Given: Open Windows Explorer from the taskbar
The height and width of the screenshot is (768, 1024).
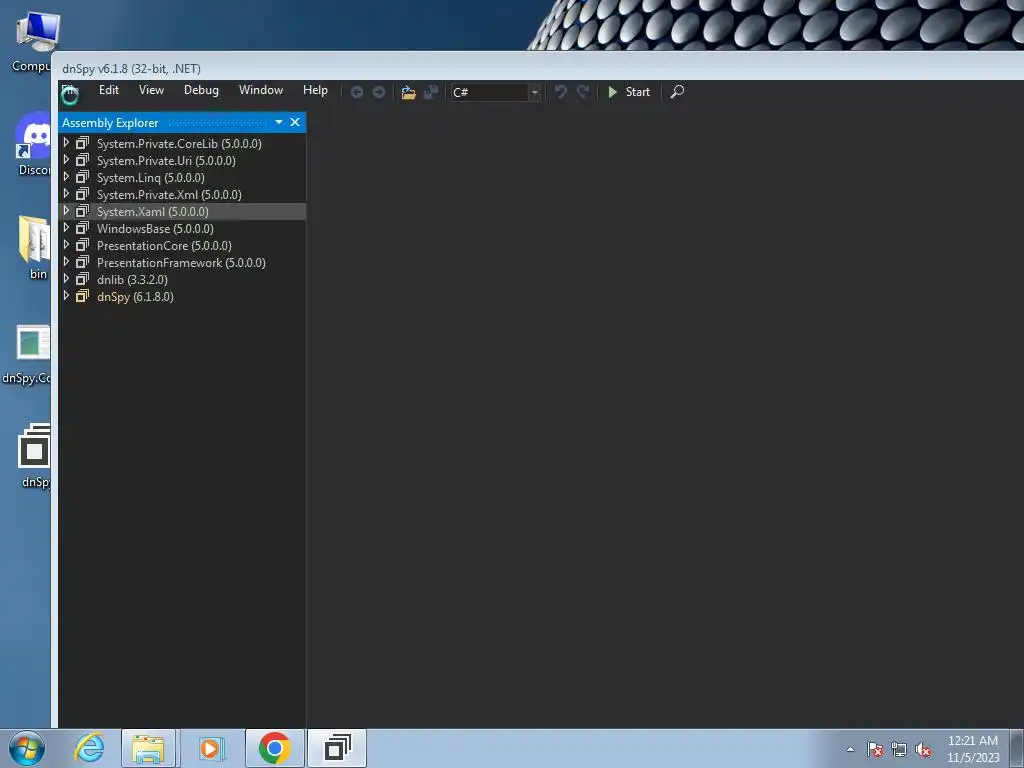Looking at the screenshot, I should pyautogui.click(x=148, y=748).
